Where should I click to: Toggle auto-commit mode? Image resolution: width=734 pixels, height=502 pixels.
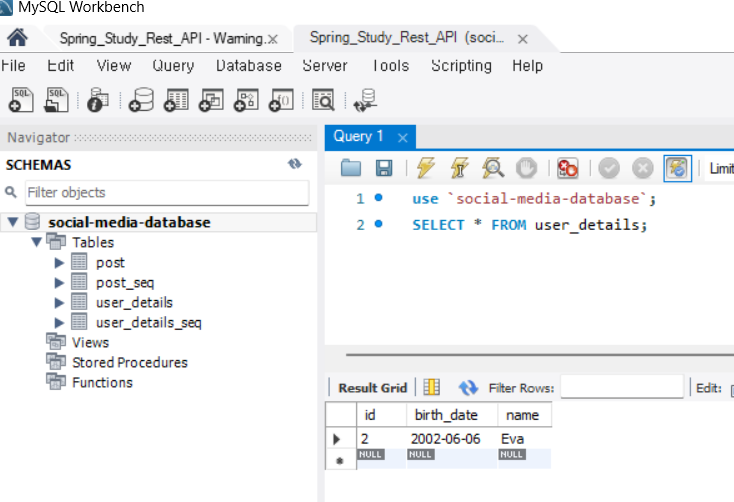pos(677,168)
